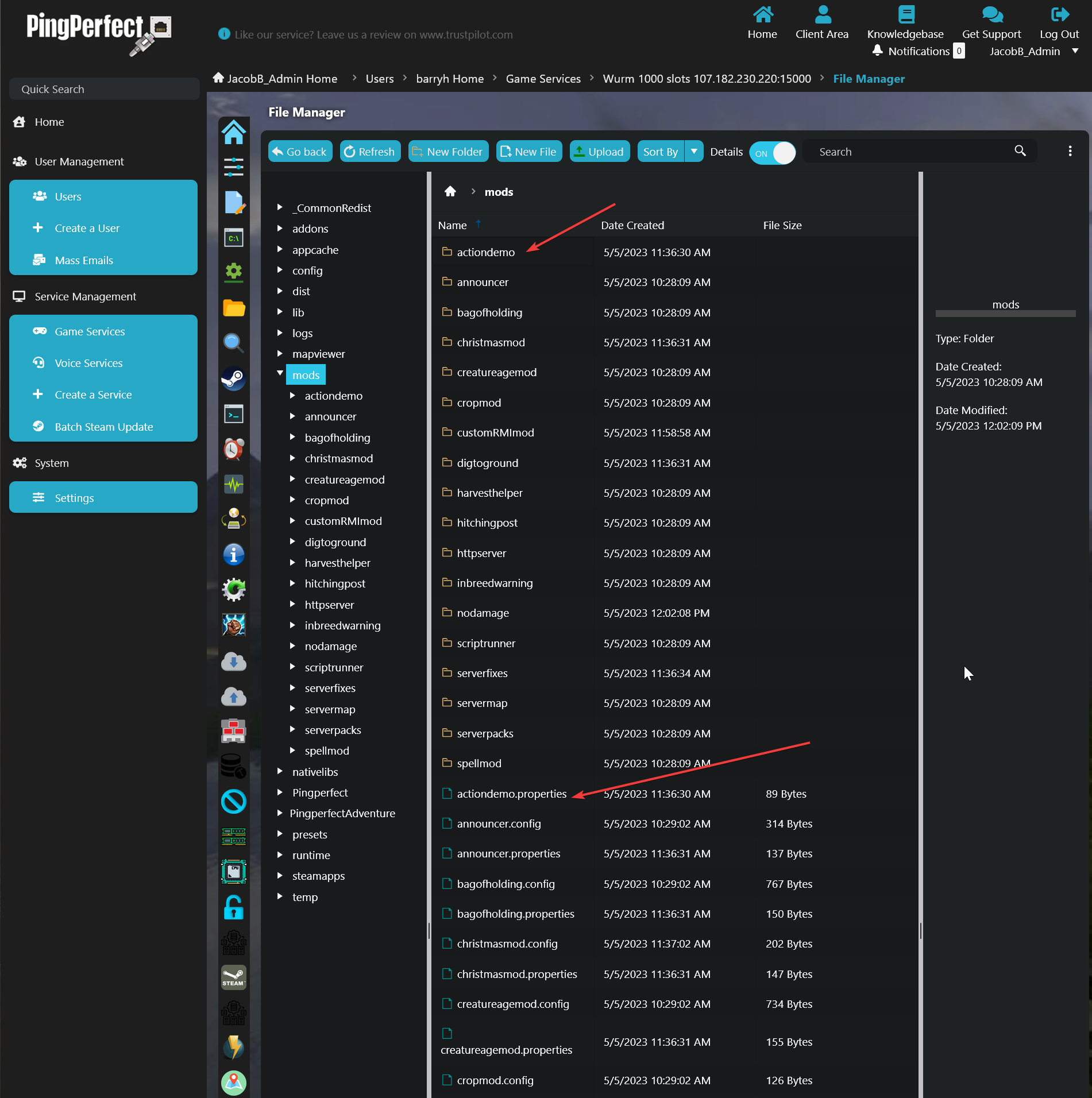Toggle the Details switch off
The height and width of the screenshot is (1098, 1092).
click(772, 153)
